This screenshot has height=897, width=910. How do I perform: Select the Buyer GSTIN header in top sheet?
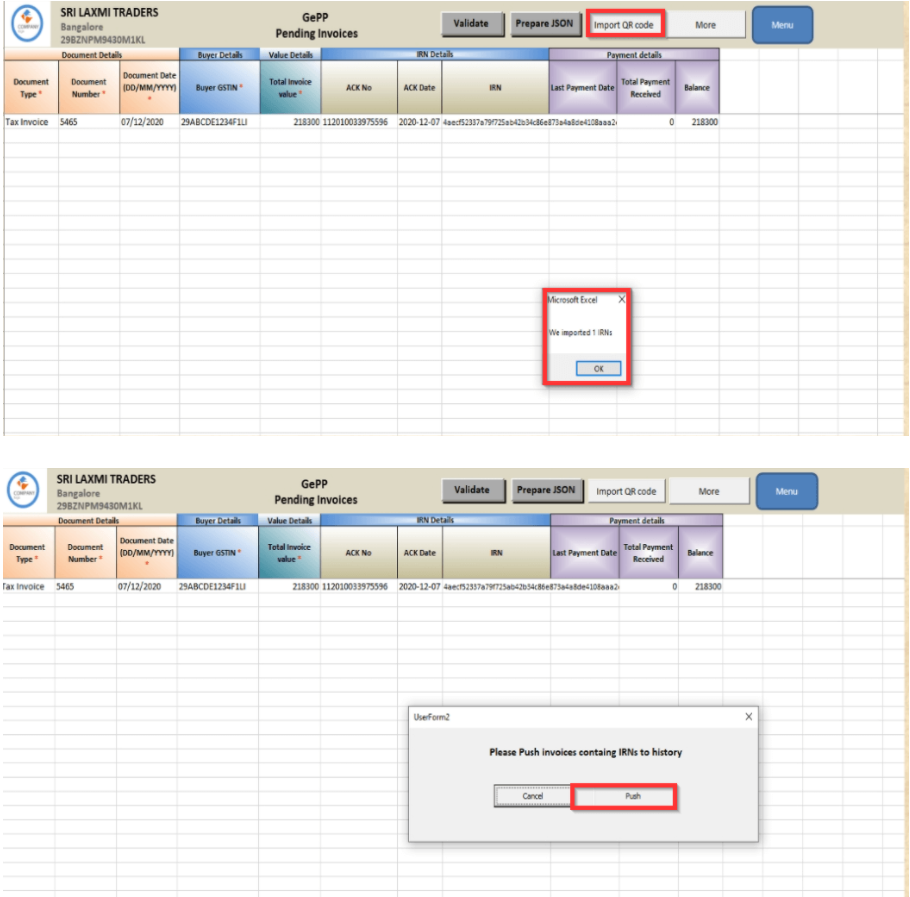219,88
